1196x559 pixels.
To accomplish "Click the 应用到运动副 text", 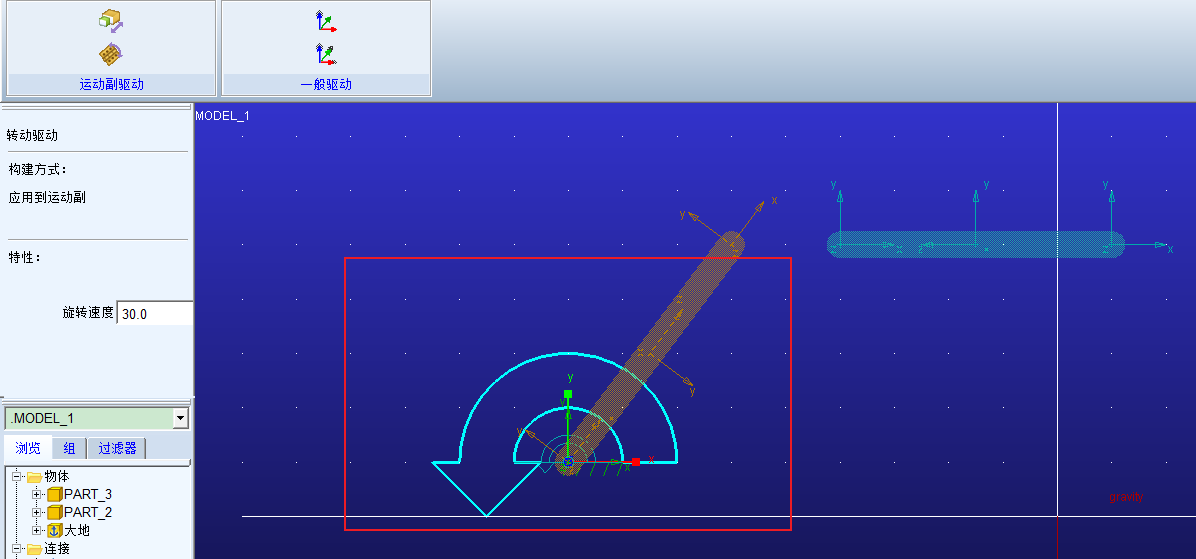I will point(47,198).
